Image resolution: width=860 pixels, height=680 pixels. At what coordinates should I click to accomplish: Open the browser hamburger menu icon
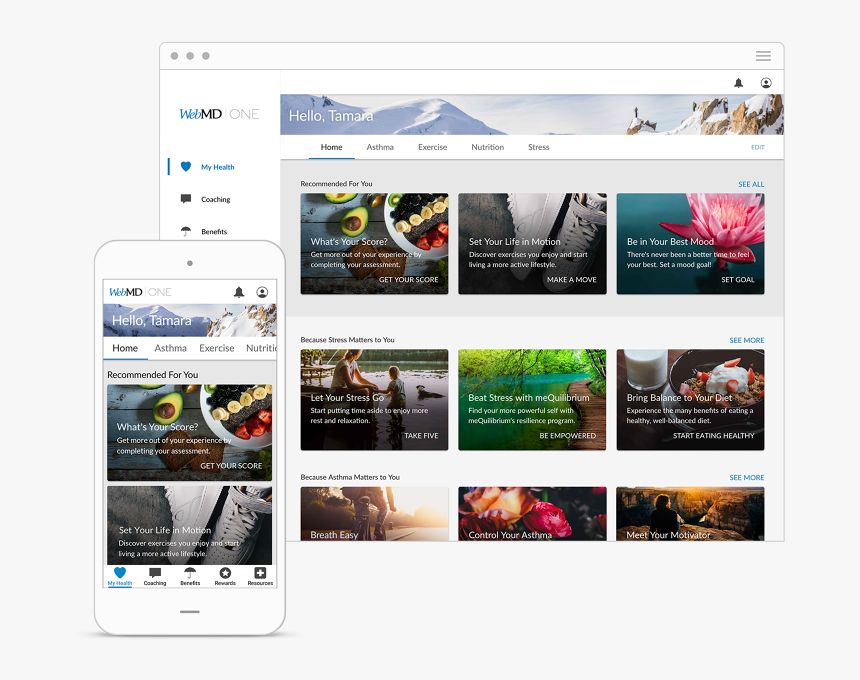(x=763, y=56)
